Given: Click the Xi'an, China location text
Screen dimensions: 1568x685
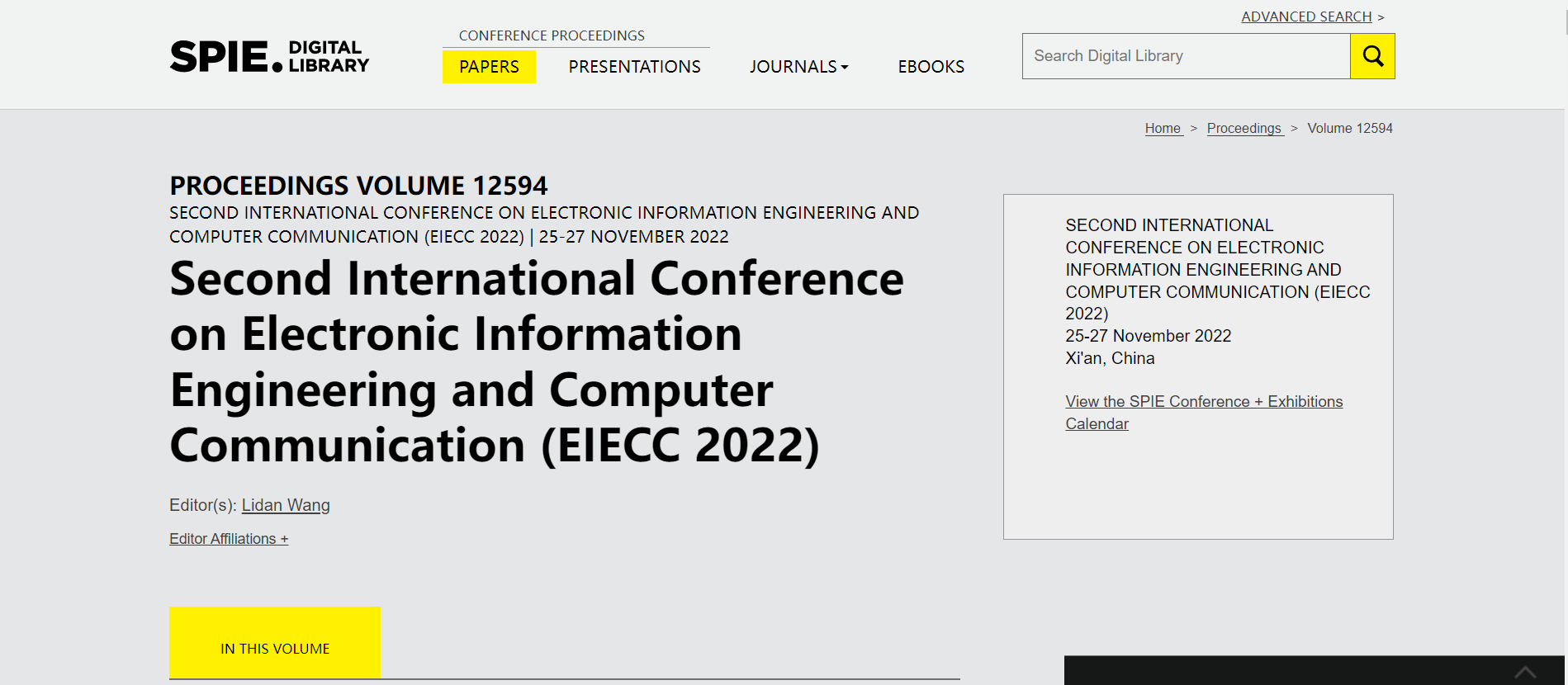Looking at the screenshot, I should click(x=1110, y=358).
